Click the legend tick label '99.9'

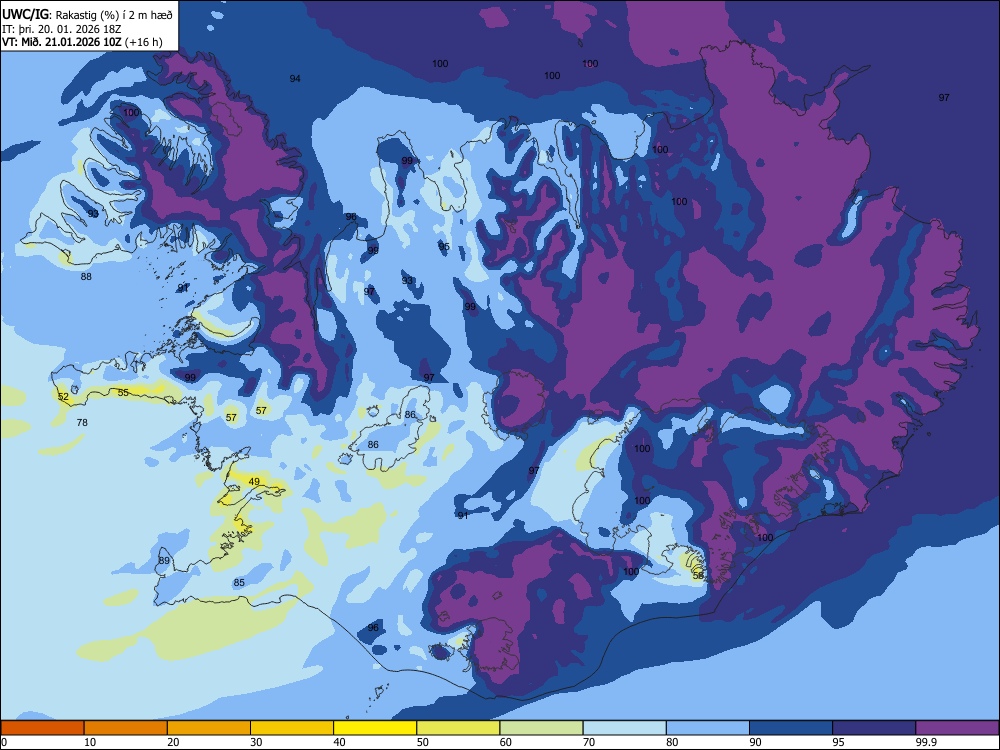point(925,742)
